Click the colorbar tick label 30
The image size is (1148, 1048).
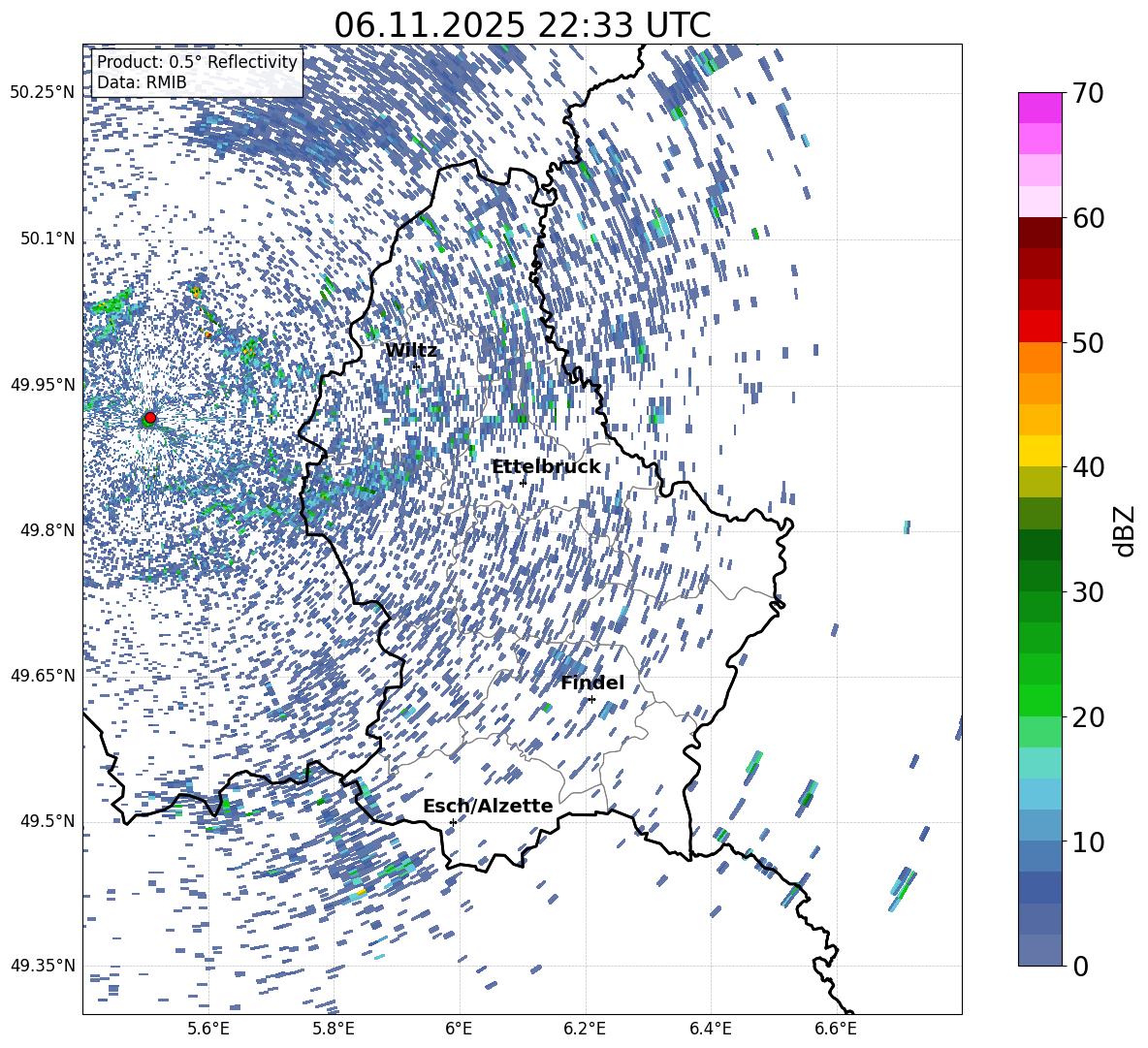(x=1088, y=592)
